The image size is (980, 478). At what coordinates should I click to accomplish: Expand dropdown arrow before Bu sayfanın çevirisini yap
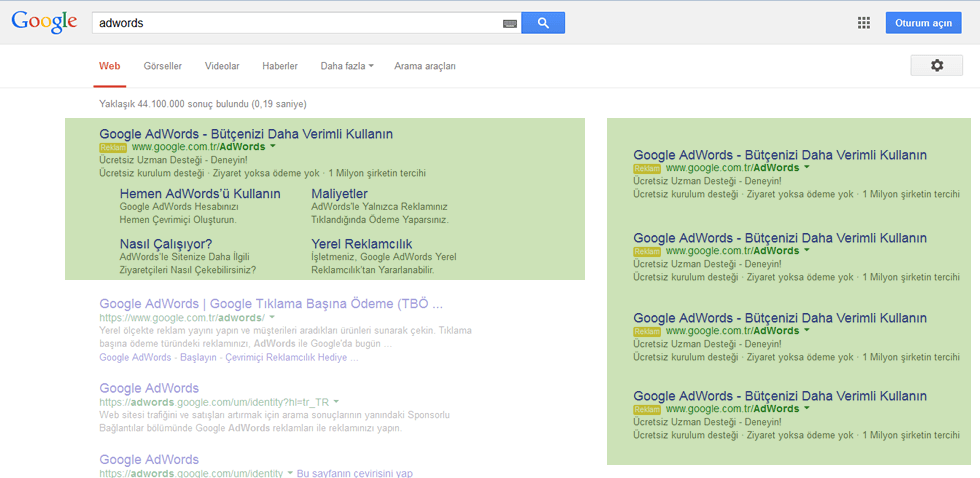coord(289,473)
